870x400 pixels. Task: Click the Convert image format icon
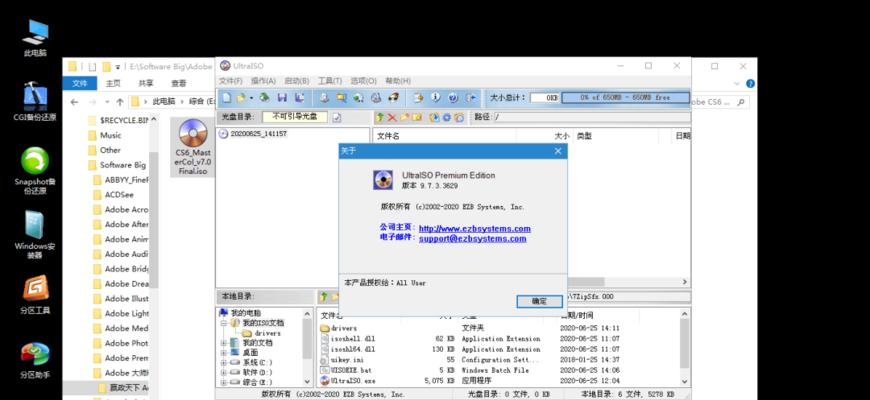click(x=341, y=98)
